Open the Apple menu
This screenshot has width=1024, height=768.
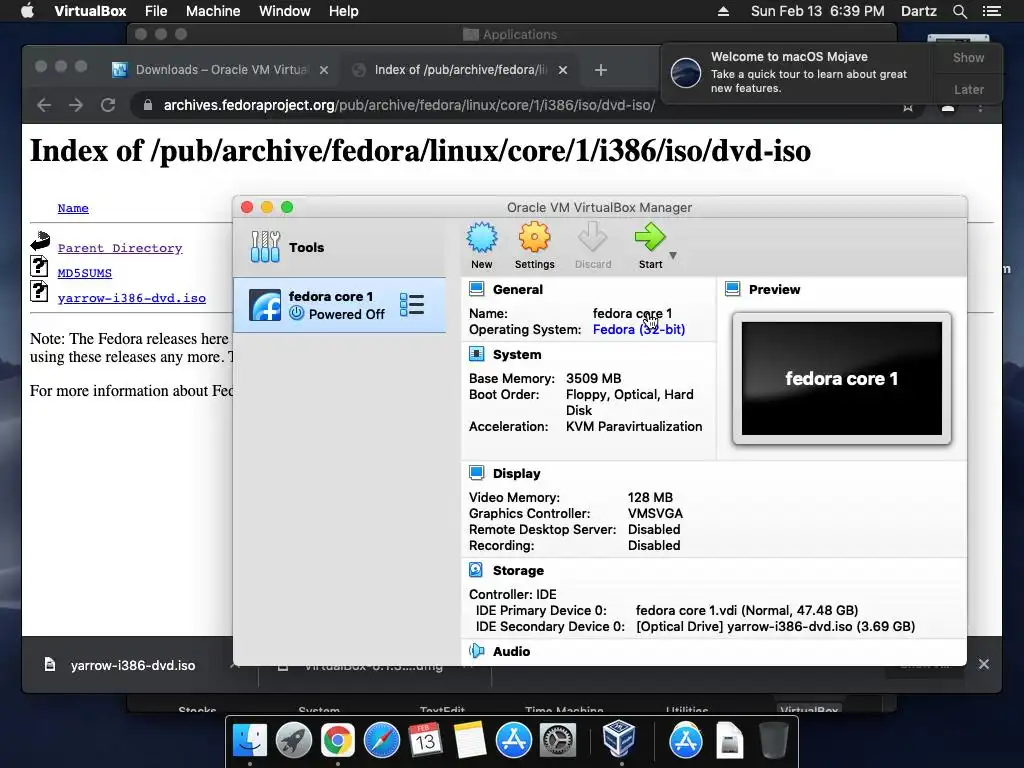27,11
